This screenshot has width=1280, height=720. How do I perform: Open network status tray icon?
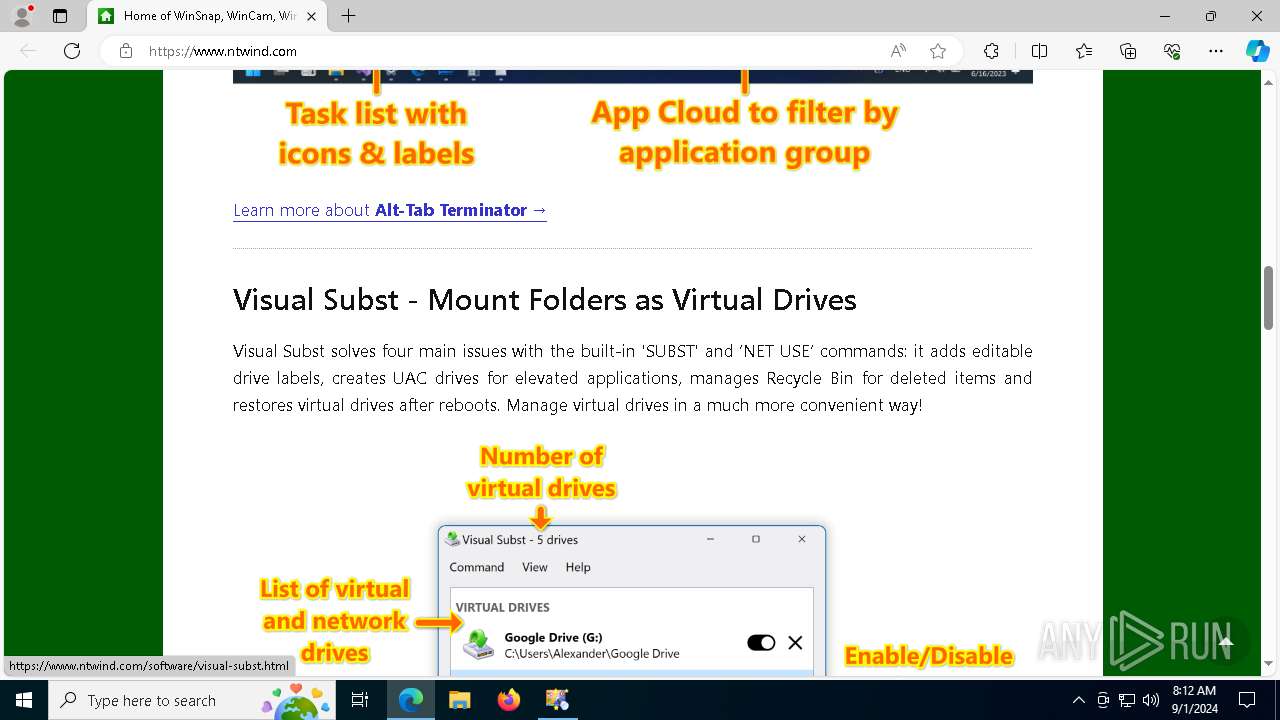(1127, 700)
